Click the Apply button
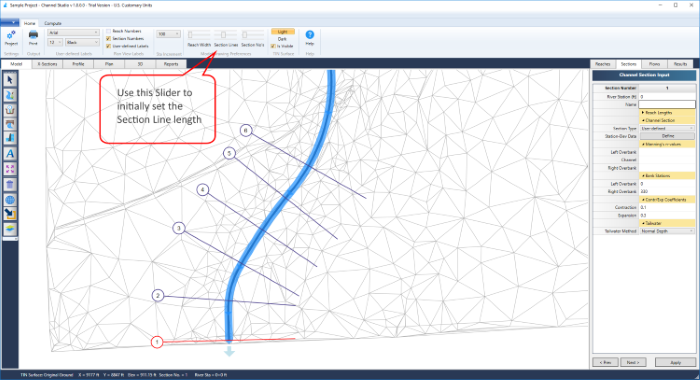This screenshot has height=380, width=700. pyautogui.click(x=675, y=362)
